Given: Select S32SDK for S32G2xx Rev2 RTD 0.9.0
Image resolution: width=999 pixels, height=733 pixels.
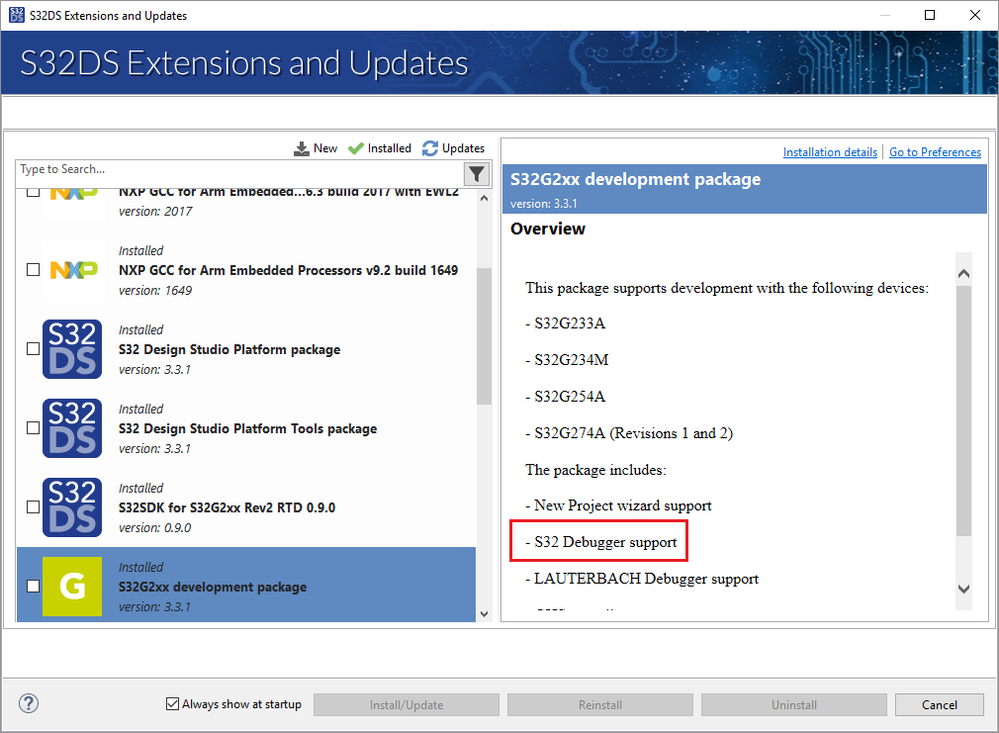Looking at the screenshot, I should pos(227,507).
